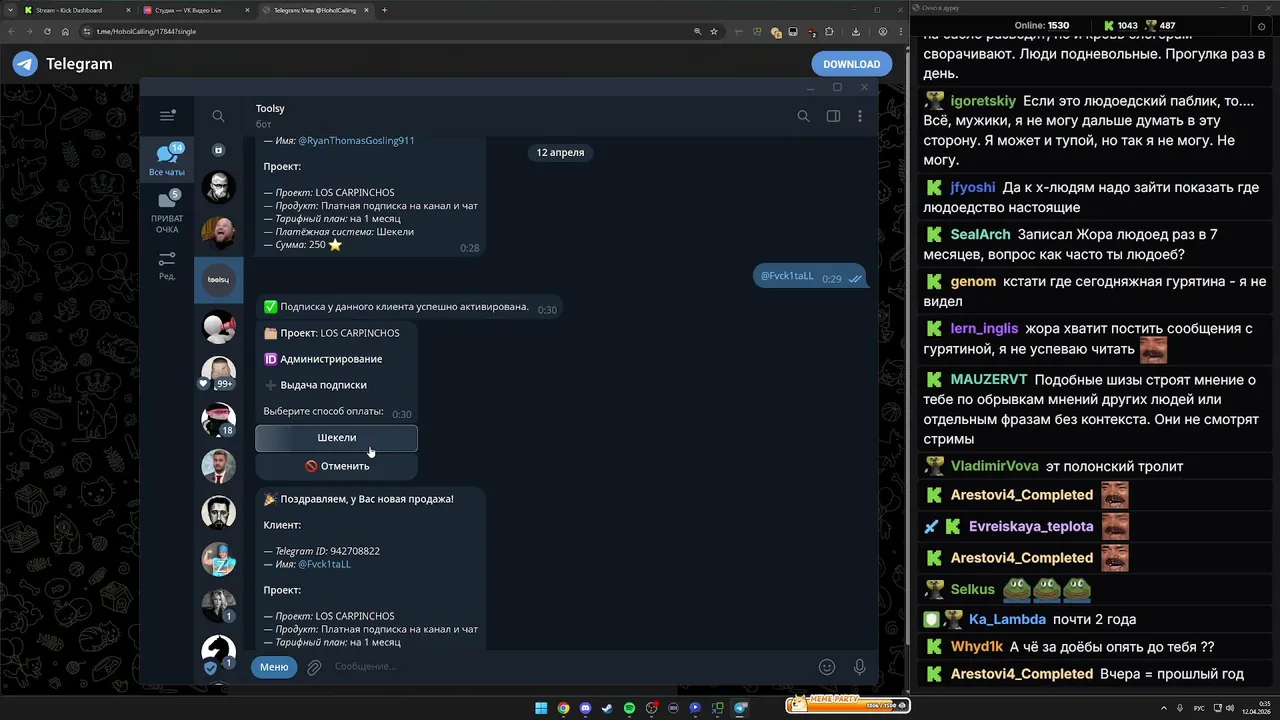The height and width of the screenshot is (720, 1280).
Task: Click the Download button on Telegram web page
Action: 851,64
